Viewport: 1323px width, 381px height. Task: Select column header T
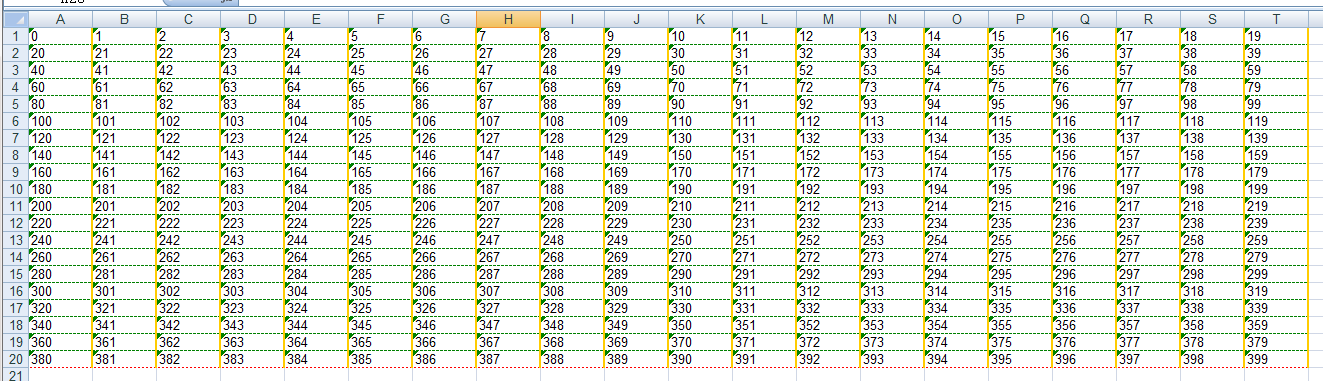pyautogui.click(x=1276, y=19)
